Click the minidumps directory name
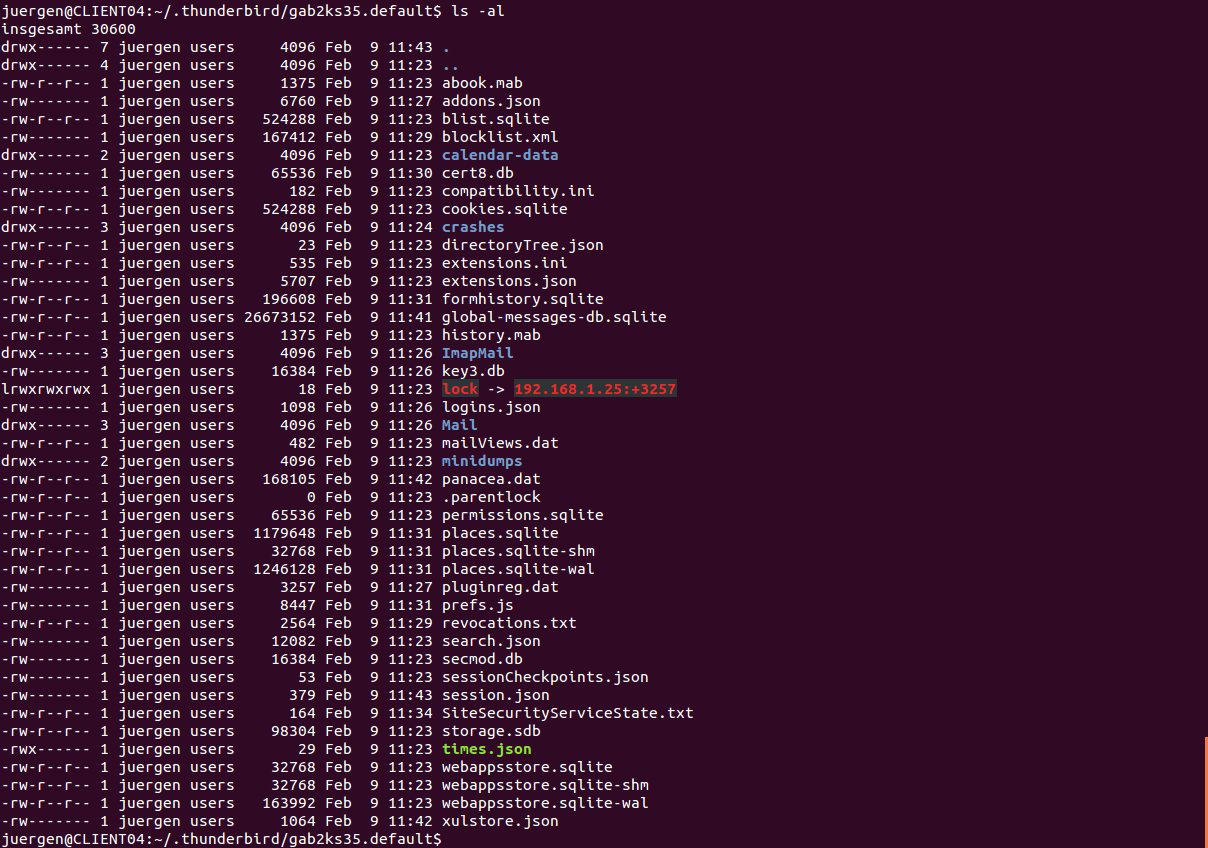The image size is (1208, 848). click(482, 461)
